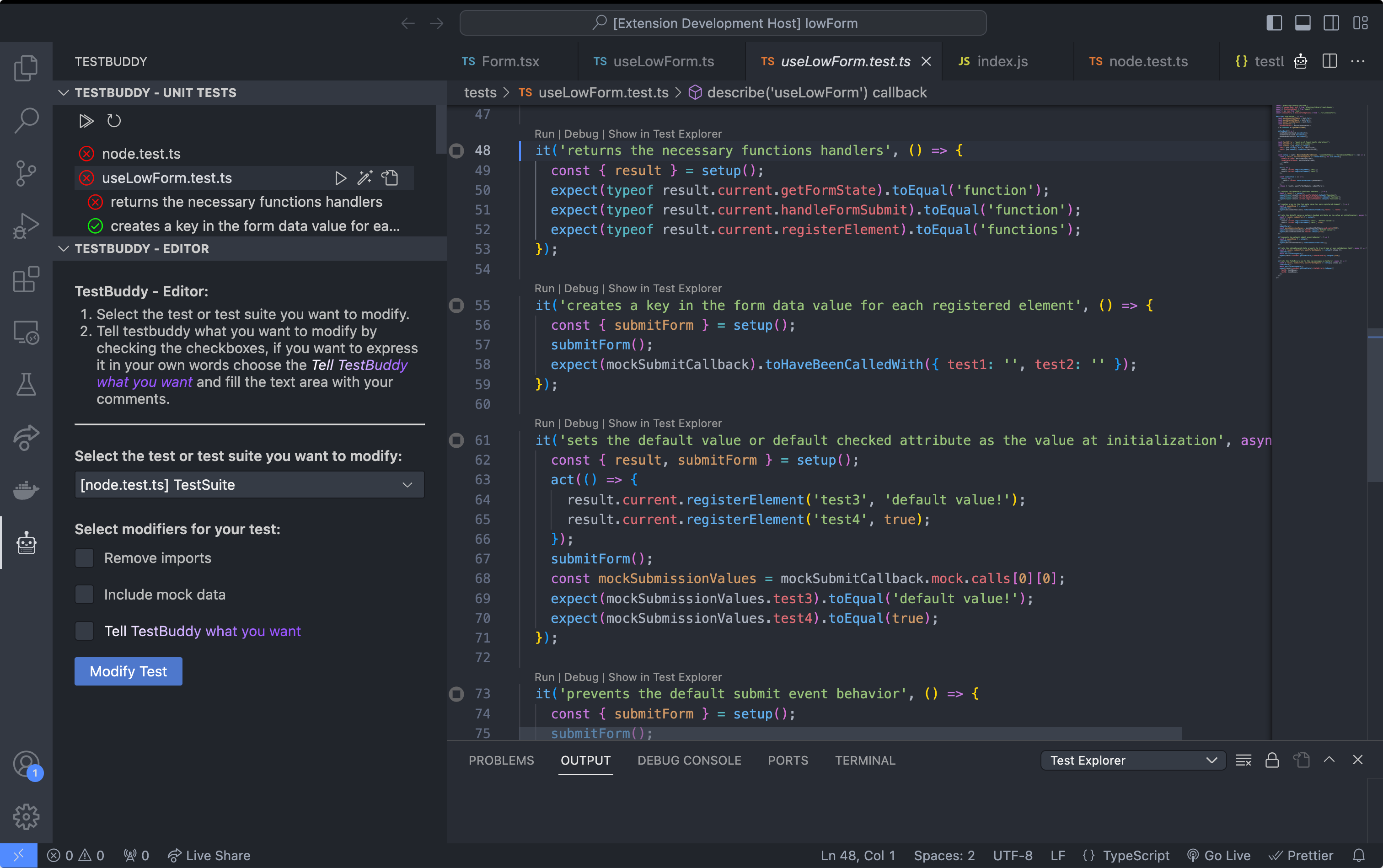
Task: Toggle Panel layout button
Action: (1303, 23)
